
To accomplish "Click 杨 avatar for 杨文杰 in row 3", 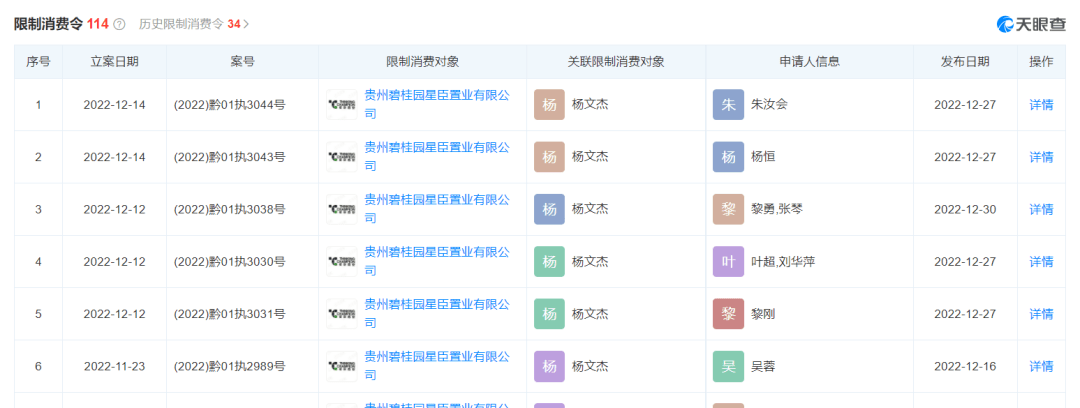I will [549, 210].
